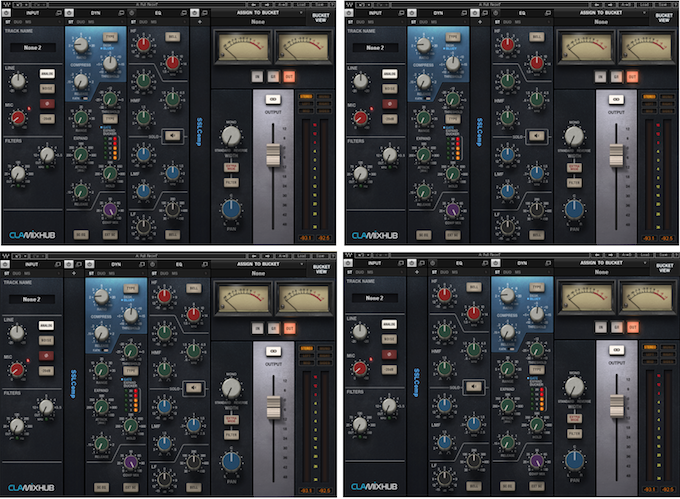The width and height of the screenshot is (680, 499).
Task: Toggle LF BELL button in bottom-right window
Action: click(x=474, y=486)
